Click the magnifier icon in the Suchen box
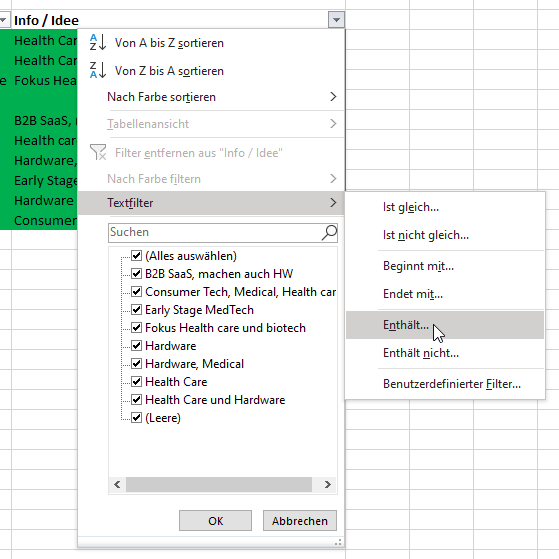Screen dimensions: 559x559 point(329,232)
